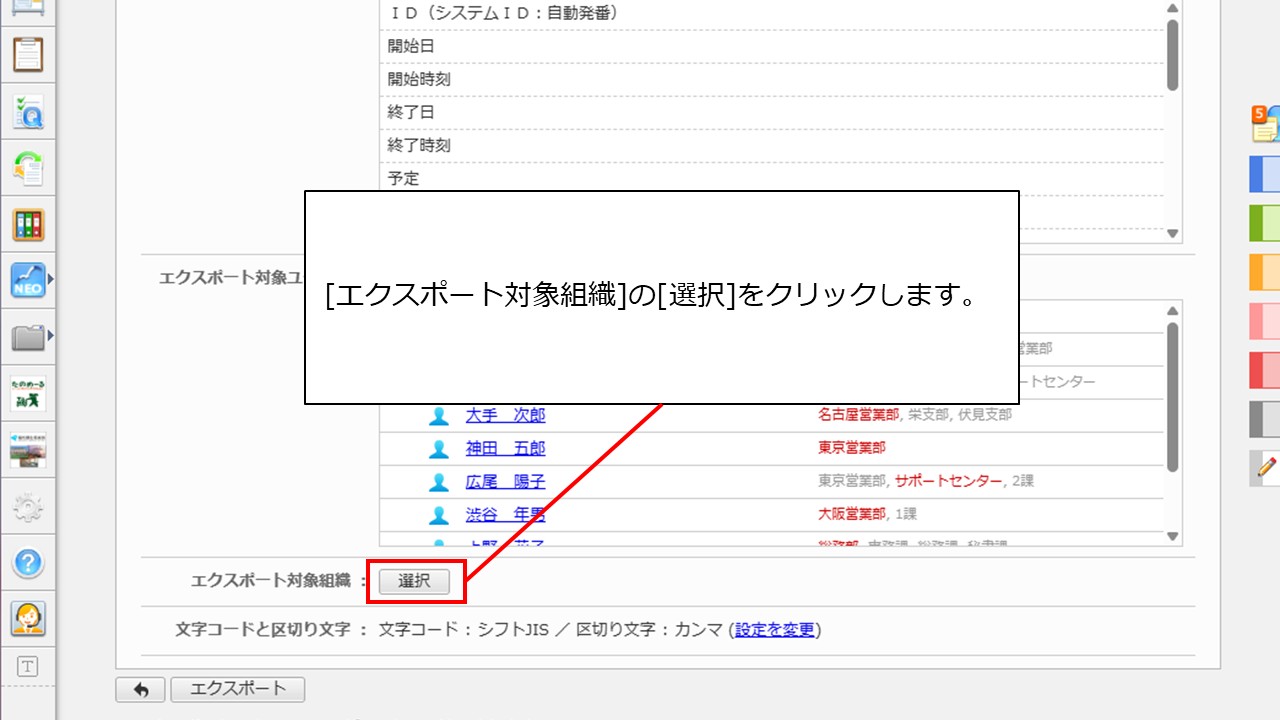Open user link 大手 次郎
Image resolution: width=1280 pixels, height=720 pixels.
tap(506, 415)
